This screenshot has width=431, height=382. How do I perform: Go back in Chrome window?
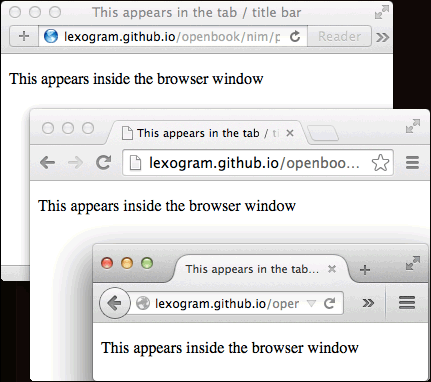click(47, 163)
